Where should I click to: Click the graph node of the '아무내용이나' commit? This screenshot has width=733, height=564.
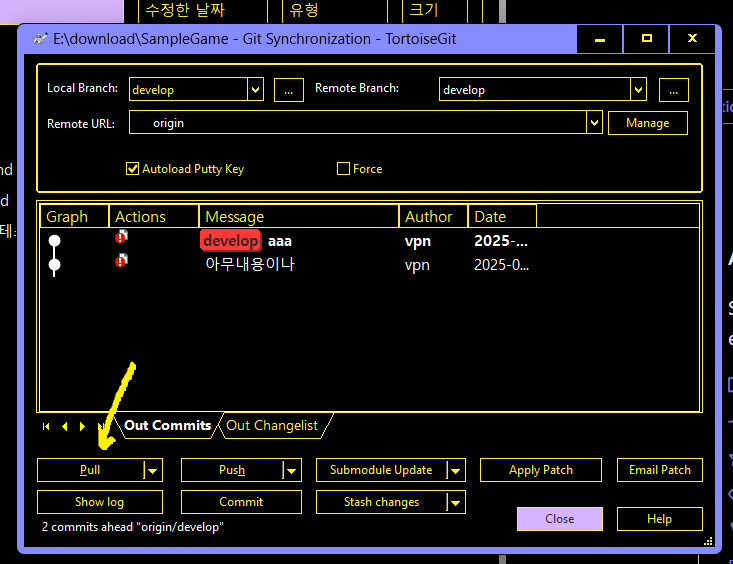54,265
